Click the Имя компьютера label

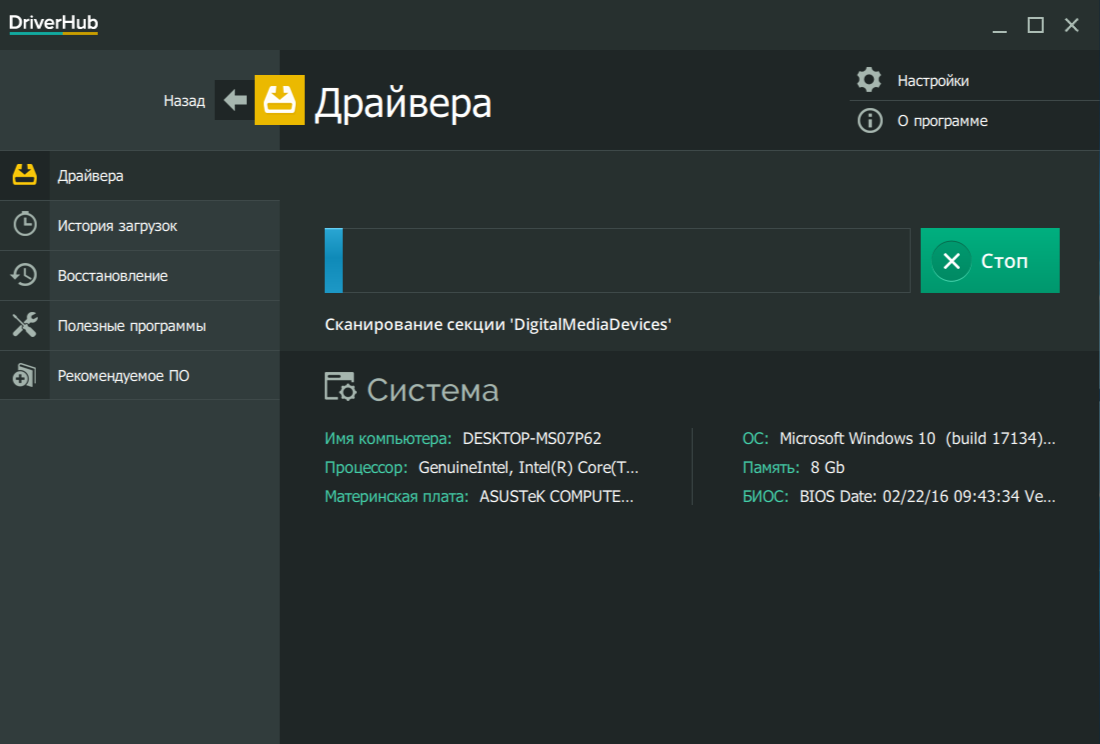click(388, 438)
